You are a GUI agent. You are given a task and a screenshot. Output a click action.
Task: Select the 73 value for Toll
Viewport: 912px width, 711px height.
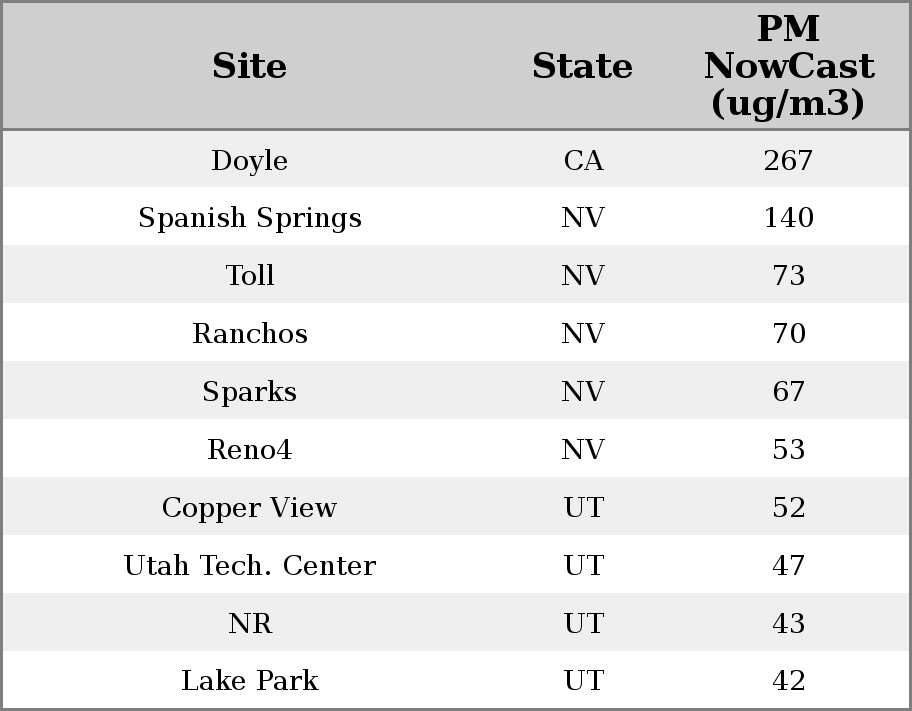[788, 276]
